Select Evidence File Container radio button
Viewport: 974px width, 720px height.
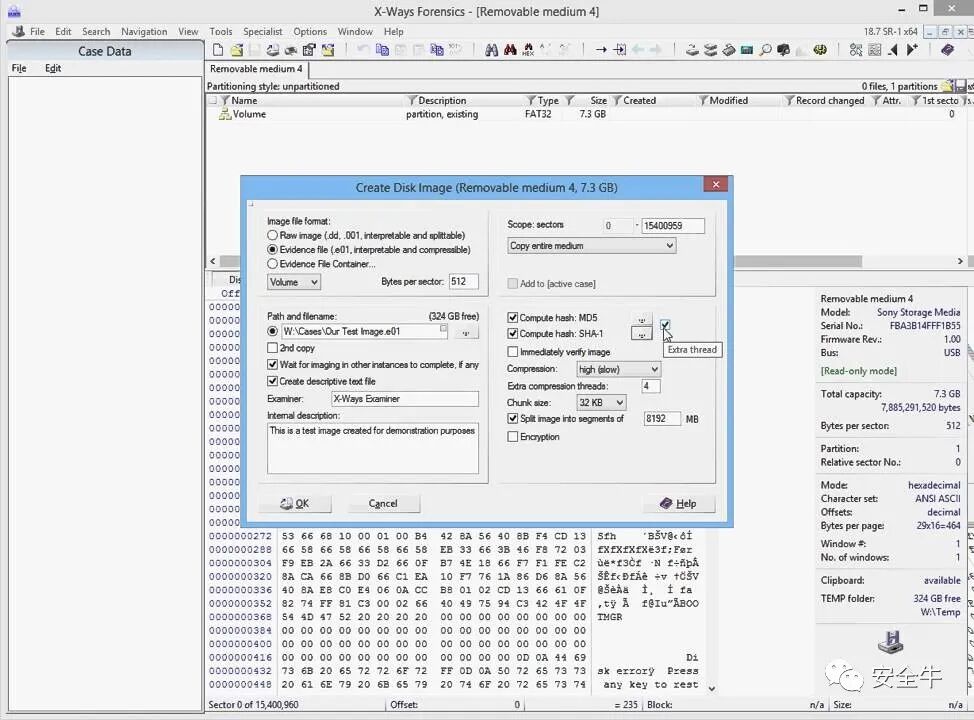pyautogui.click(x=272, y=264)
